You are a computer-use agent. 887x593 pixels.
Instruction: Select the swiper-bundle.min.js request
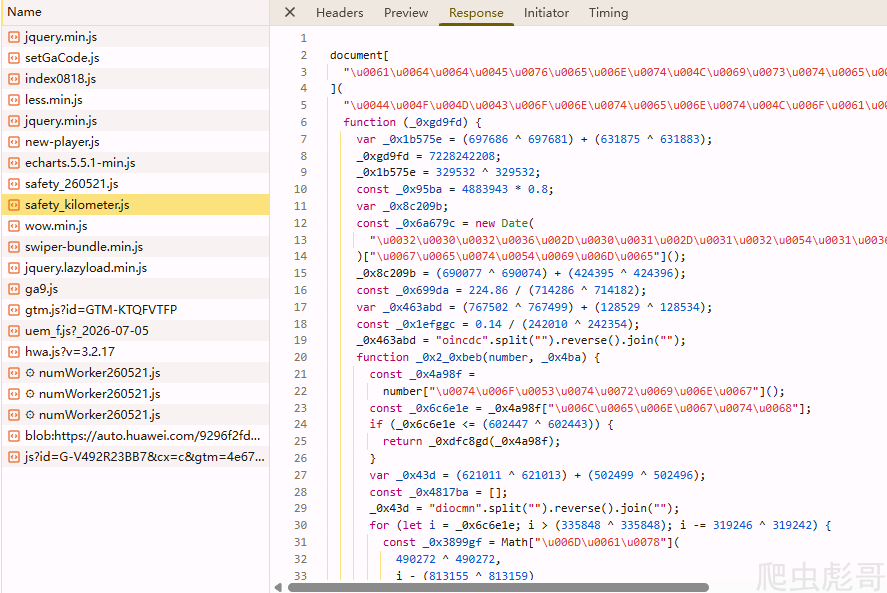click(135, 247)
